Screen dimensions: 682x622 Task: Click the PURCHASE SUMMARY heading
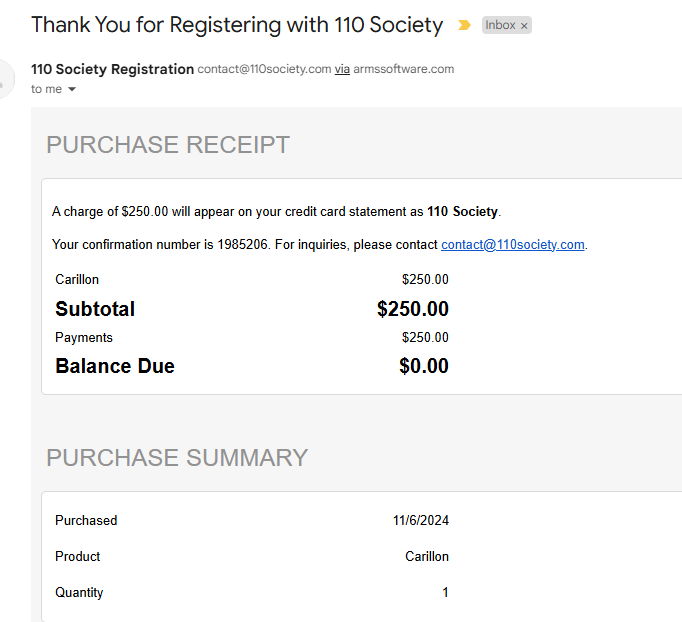(x=177, y=458)
